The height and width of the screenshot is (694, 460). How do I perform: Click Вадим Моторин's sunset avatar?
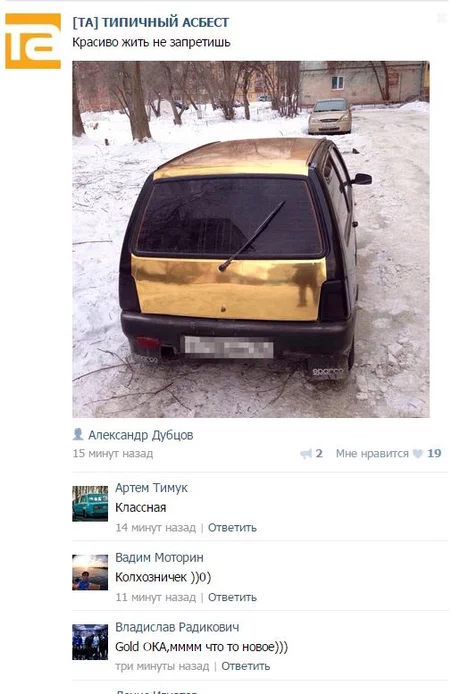(90, 572)
